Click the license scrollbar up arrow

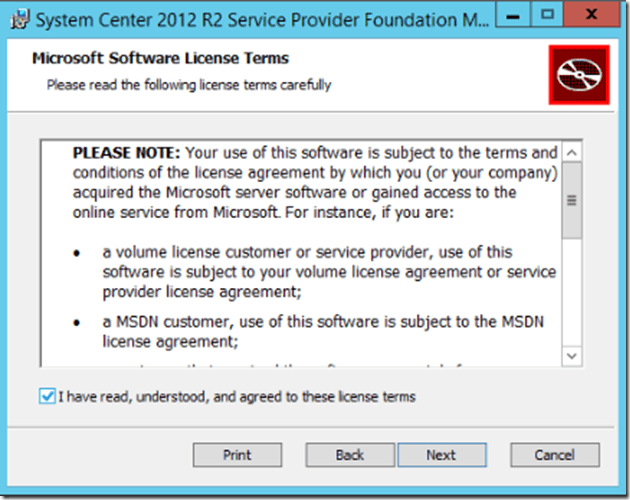571,153
